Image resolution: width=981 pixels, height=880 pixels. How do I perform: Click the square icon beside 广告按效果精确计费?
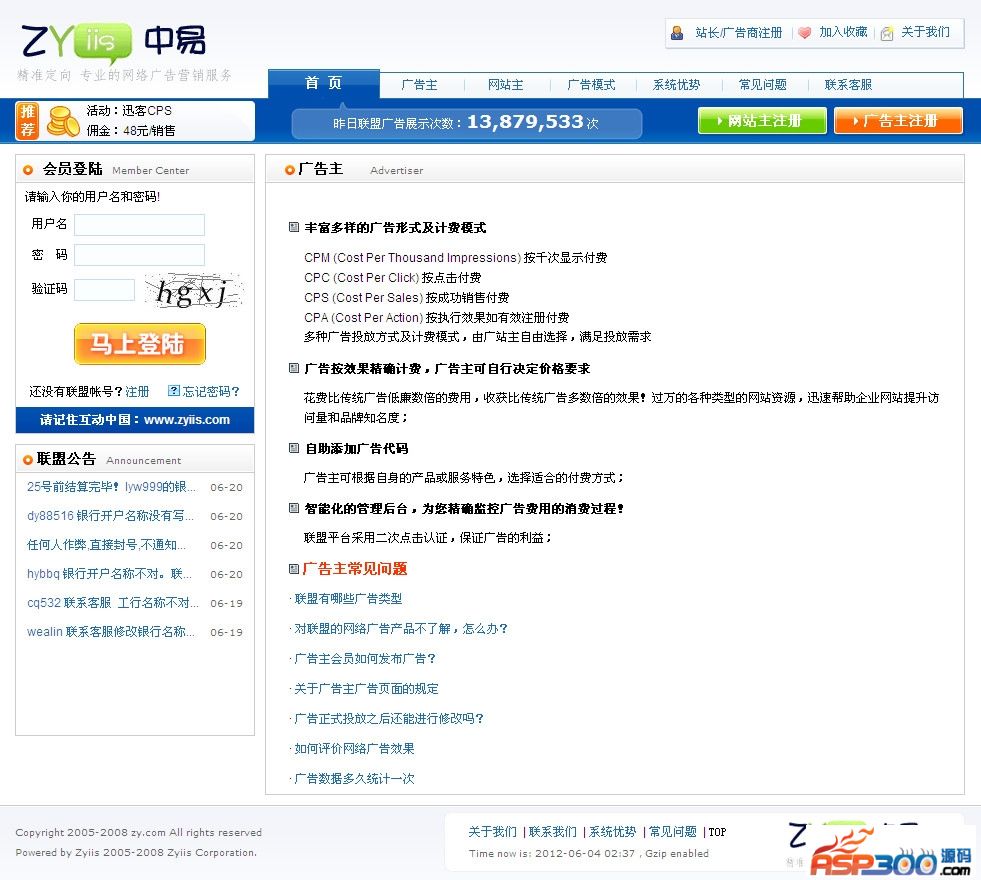(x=293, y=368)
